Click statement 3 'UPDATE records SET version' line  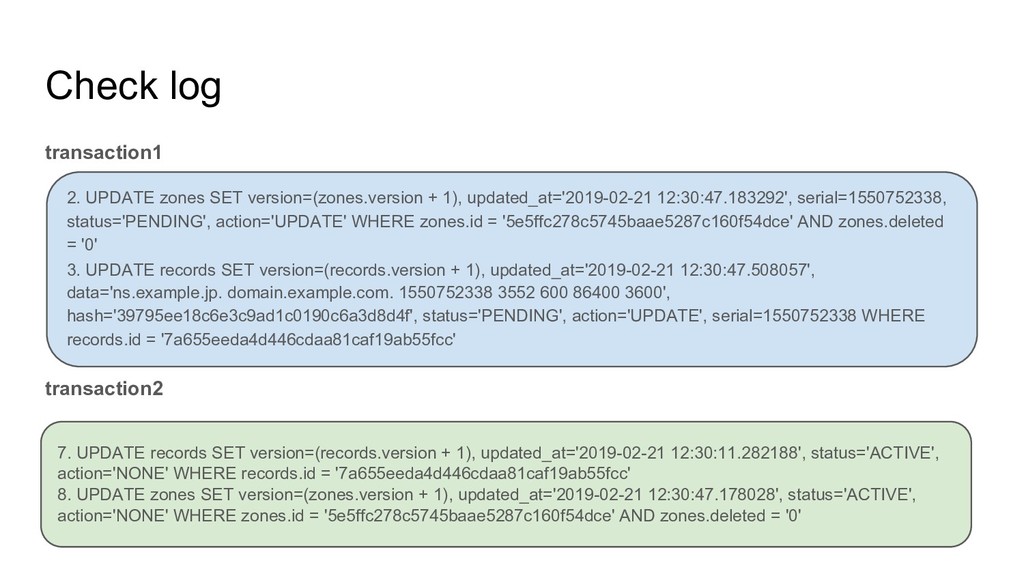click(x=496, y=304)
